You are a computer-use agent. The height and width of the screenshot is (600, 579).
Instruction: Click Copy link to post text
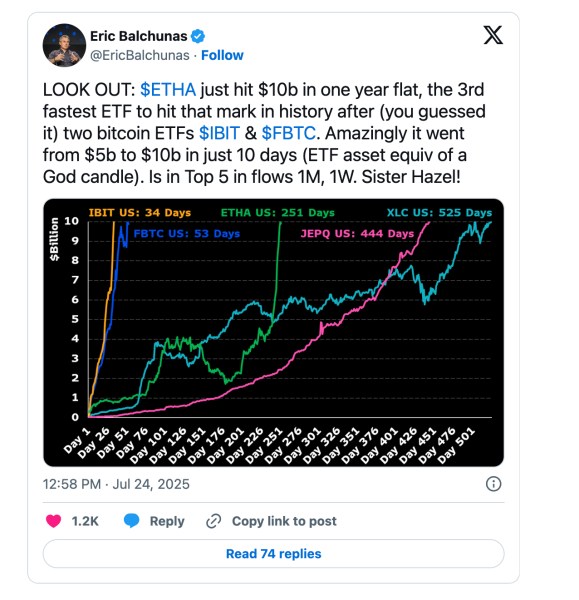click(284, 521)
